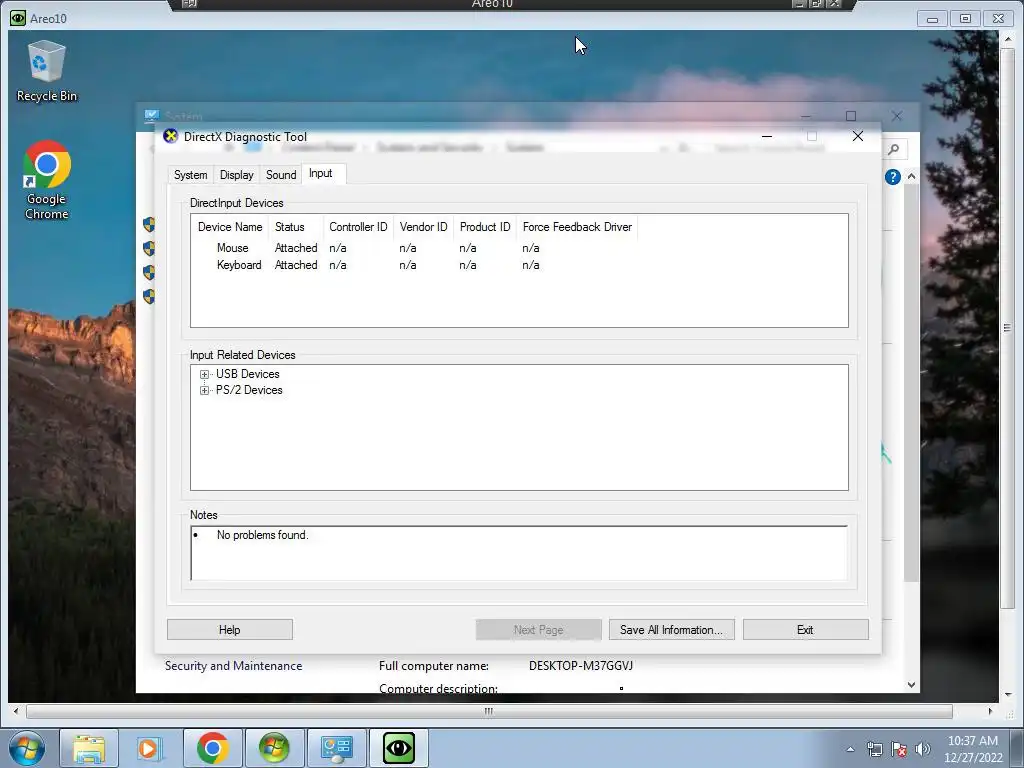This screenshot has width=1024, height=768.
Task: Minimize the DirectX Diagnostic Tool window
Action: [767, 136]
